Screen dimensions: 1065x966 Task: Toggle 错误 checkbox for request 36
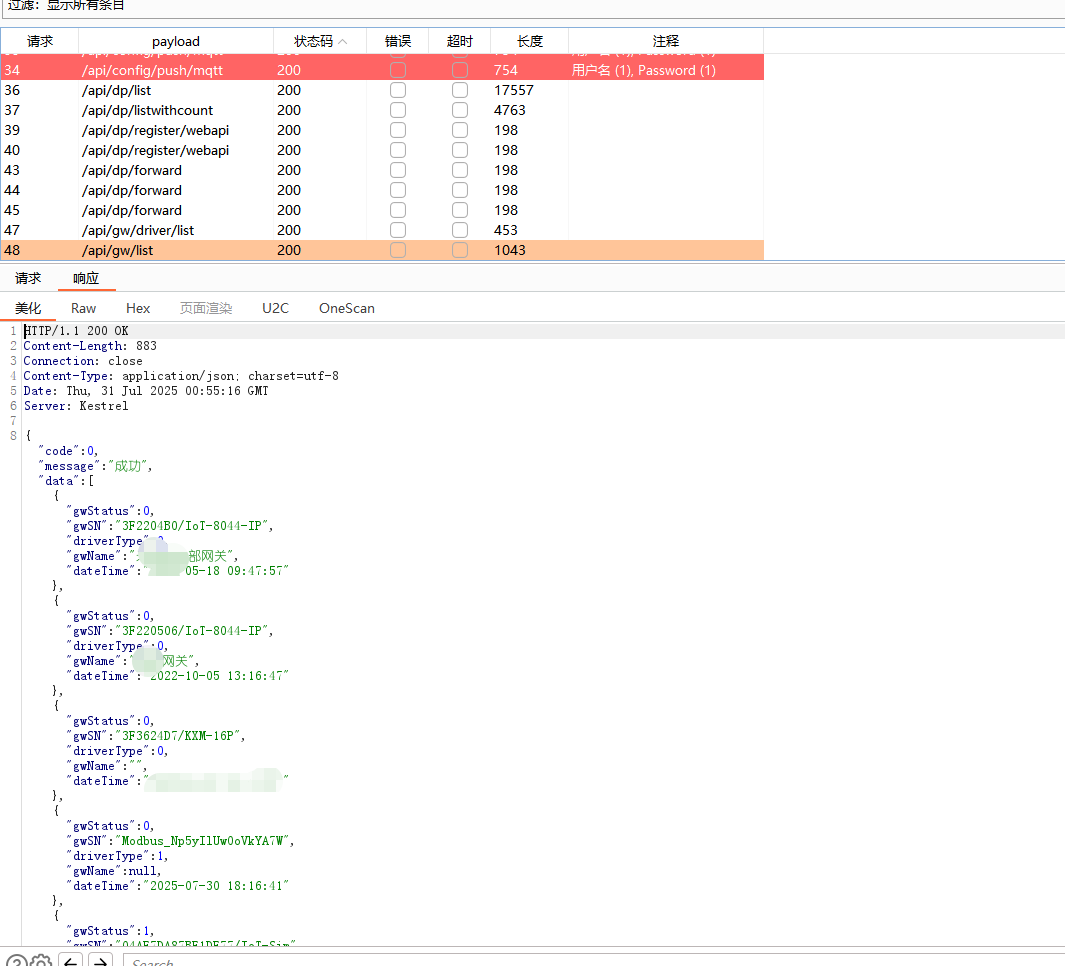point(398,90)
